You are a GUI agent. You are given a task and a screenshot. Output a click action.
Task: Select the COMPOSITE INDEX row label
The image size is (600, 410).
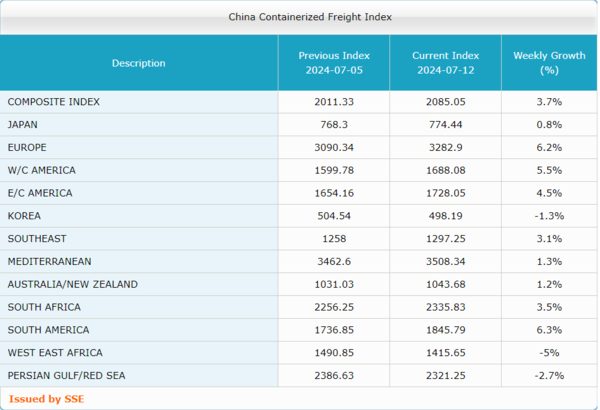point(53,102)
